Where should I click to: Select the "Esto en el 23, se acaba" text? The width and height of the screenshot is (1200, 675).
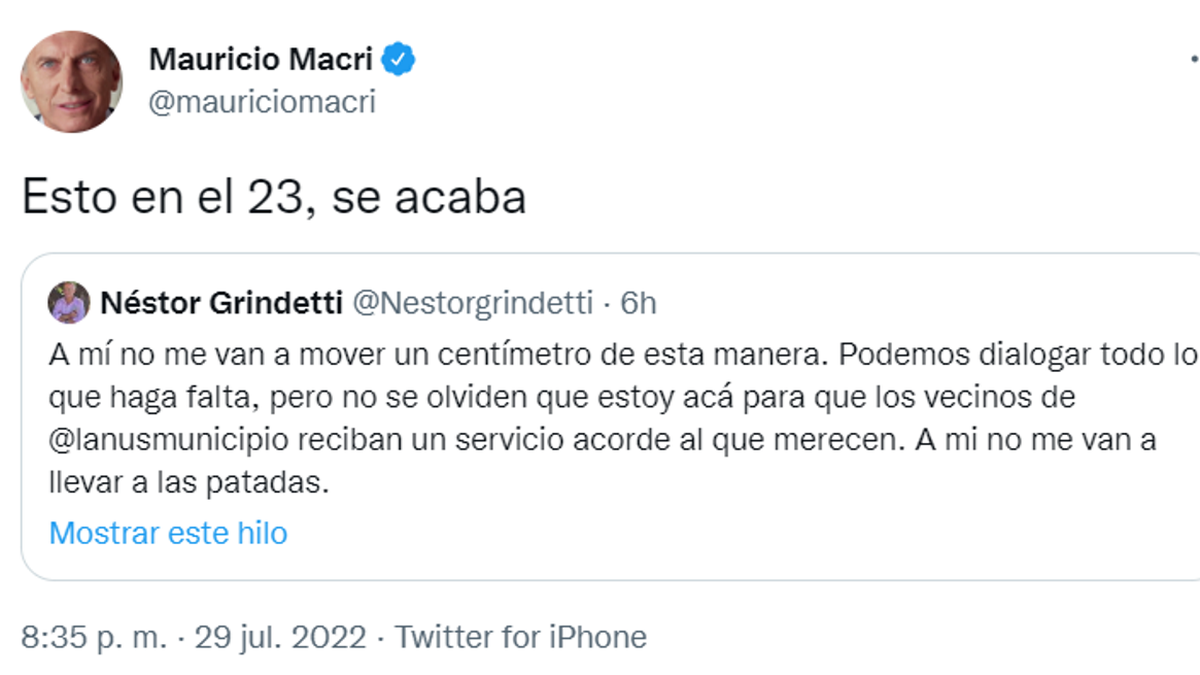tap(274, 198)
